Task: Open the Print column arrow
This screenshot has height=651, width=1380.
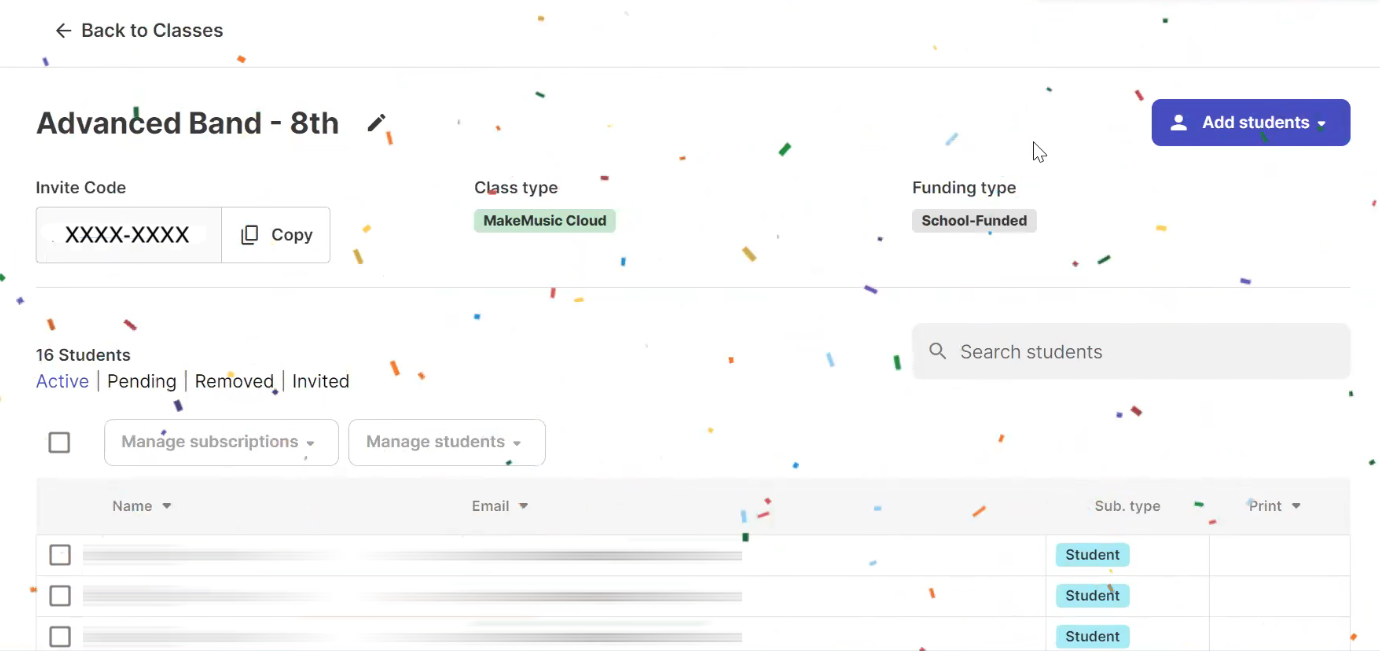Action: (x=1296, y=506)
